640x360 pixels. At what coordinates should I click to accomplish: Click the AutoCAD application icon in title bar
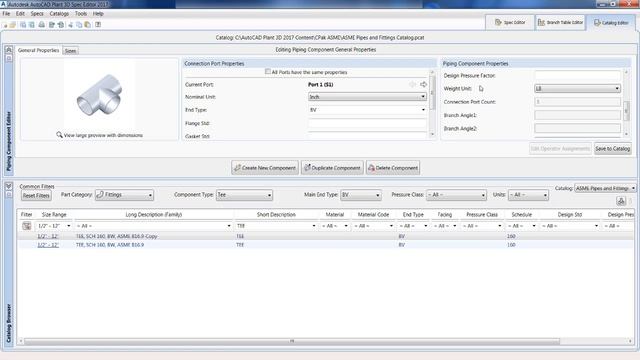3,4
